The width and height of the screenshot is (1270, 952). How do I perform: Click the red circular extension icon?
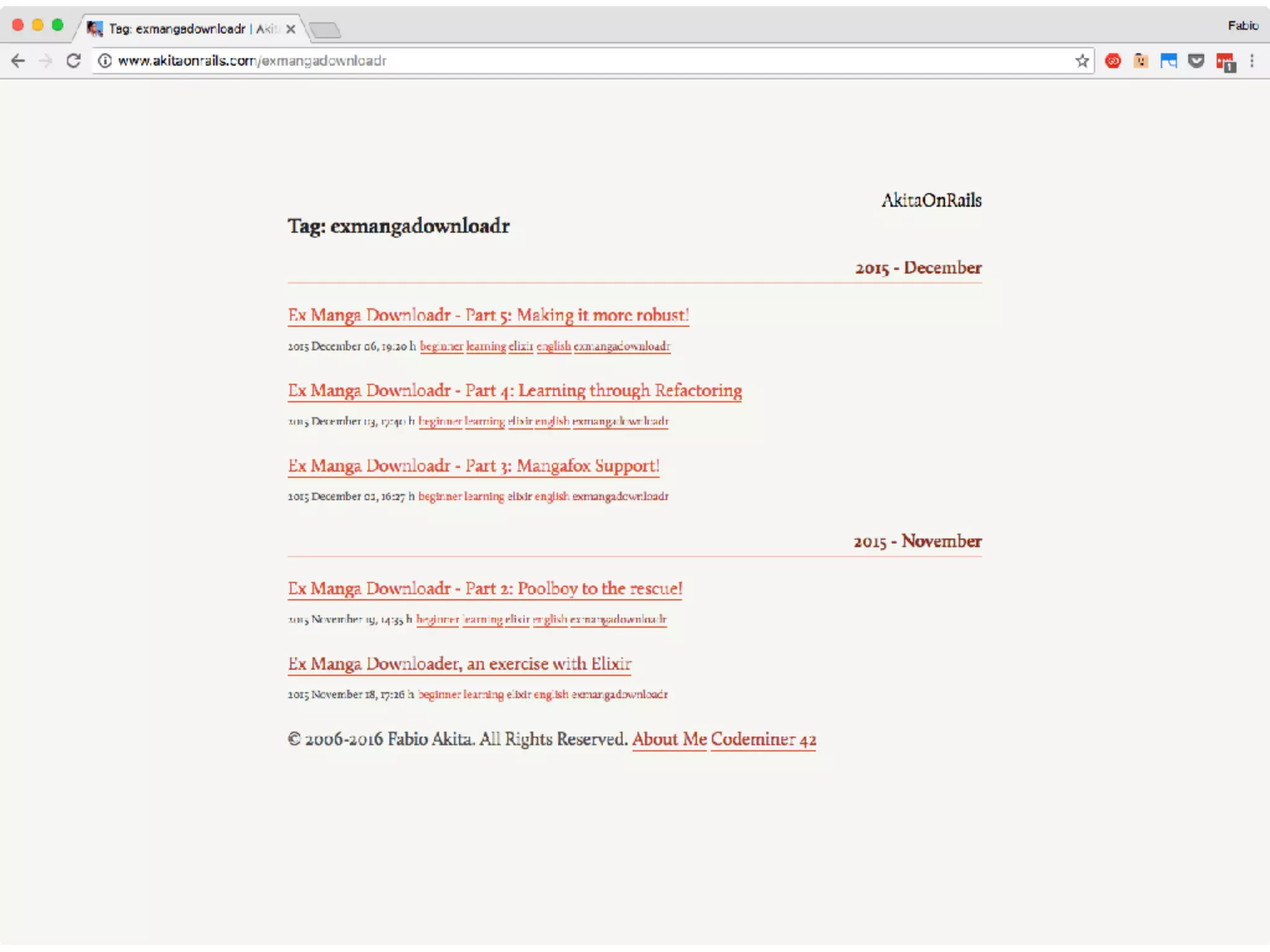(1113, 61)
